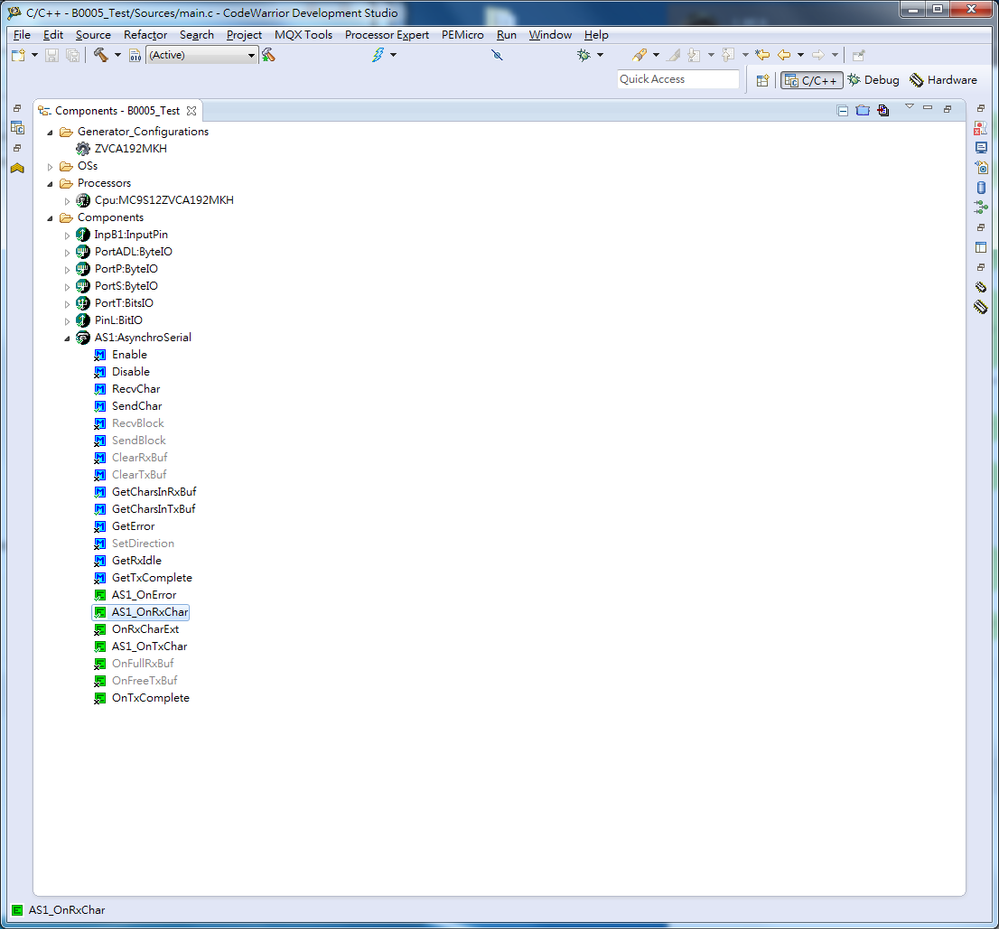The image size is (999, 929).
Task: Switch to the Hardware perspective
Action: (x=944, y=80)
